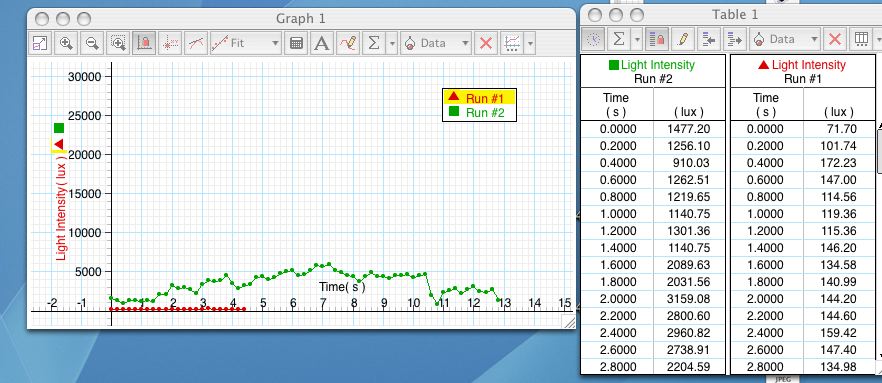The height and width of the screenshot is (383, 882).
Task: Click the Sigma statistics button in Table 1
Action: 619,39
